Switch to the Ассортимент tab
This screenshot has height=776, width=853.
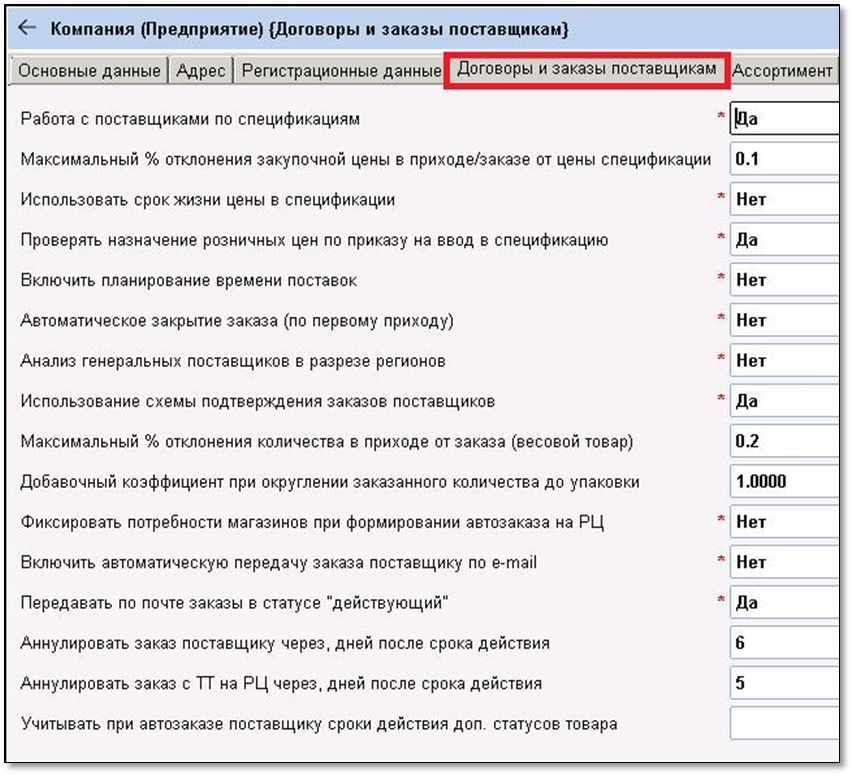point(782,71)
